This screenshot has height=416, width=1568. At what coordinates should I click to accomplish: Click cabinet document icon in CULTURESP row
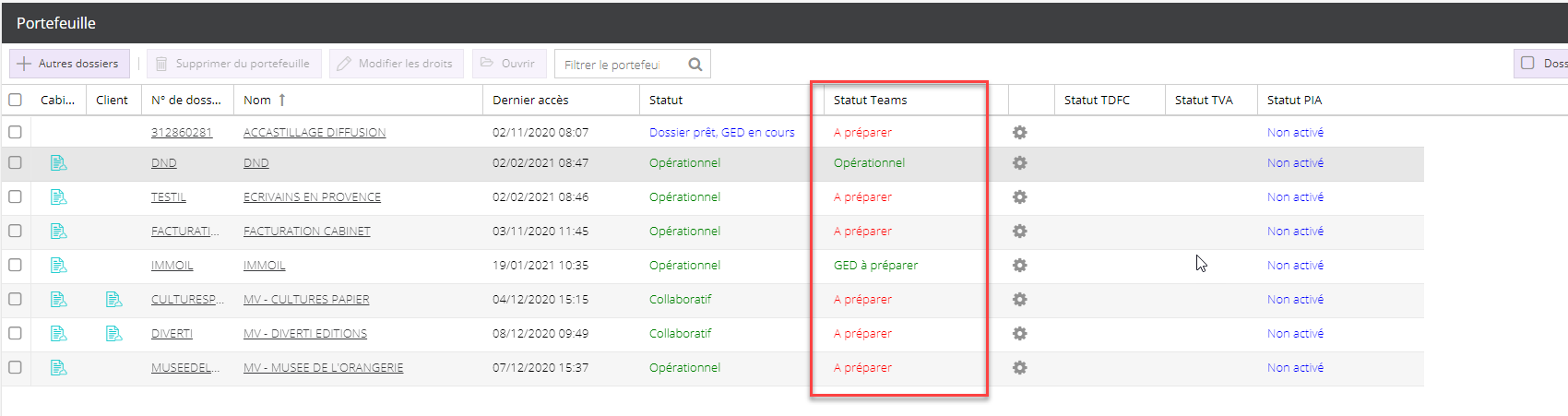point(58,300)
